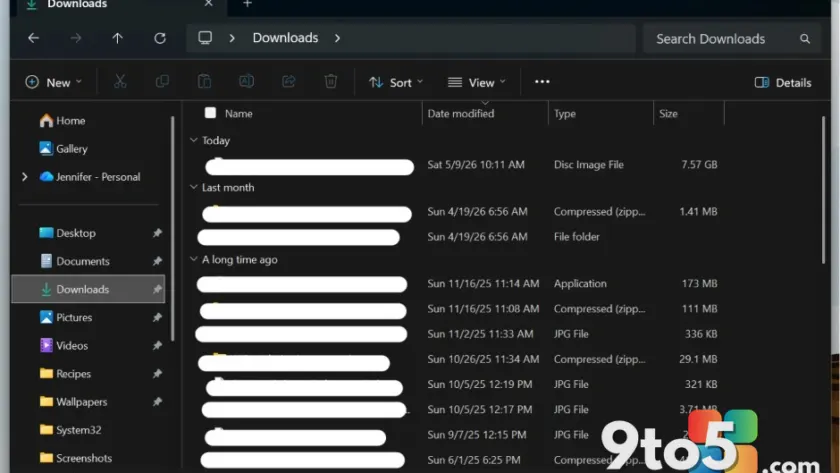Open the View dropdown
This screenshot has height=473, width=840.
[477, 82]
